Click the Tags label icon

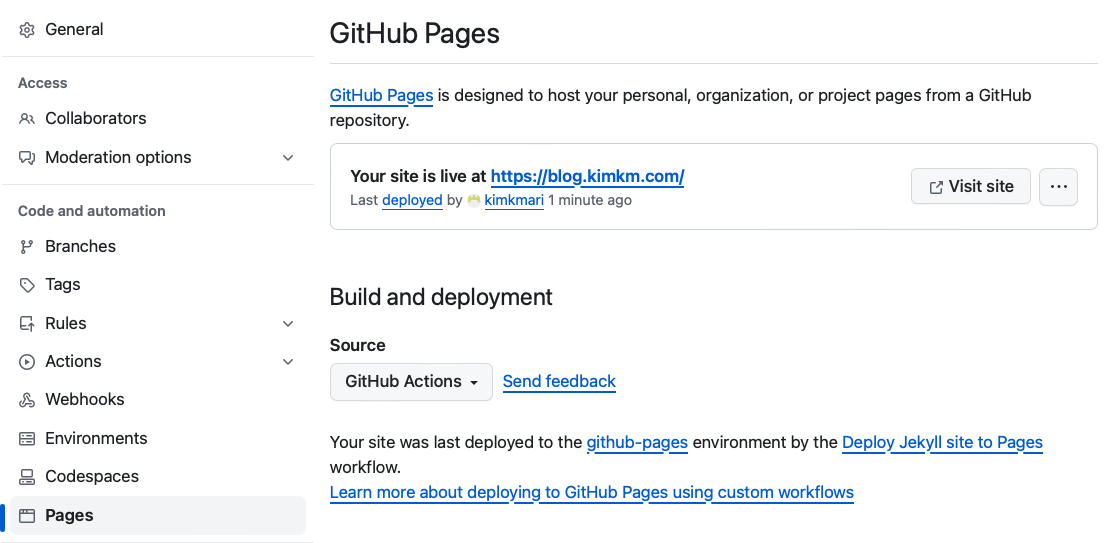pyautogui.click(x=27, y=285)
